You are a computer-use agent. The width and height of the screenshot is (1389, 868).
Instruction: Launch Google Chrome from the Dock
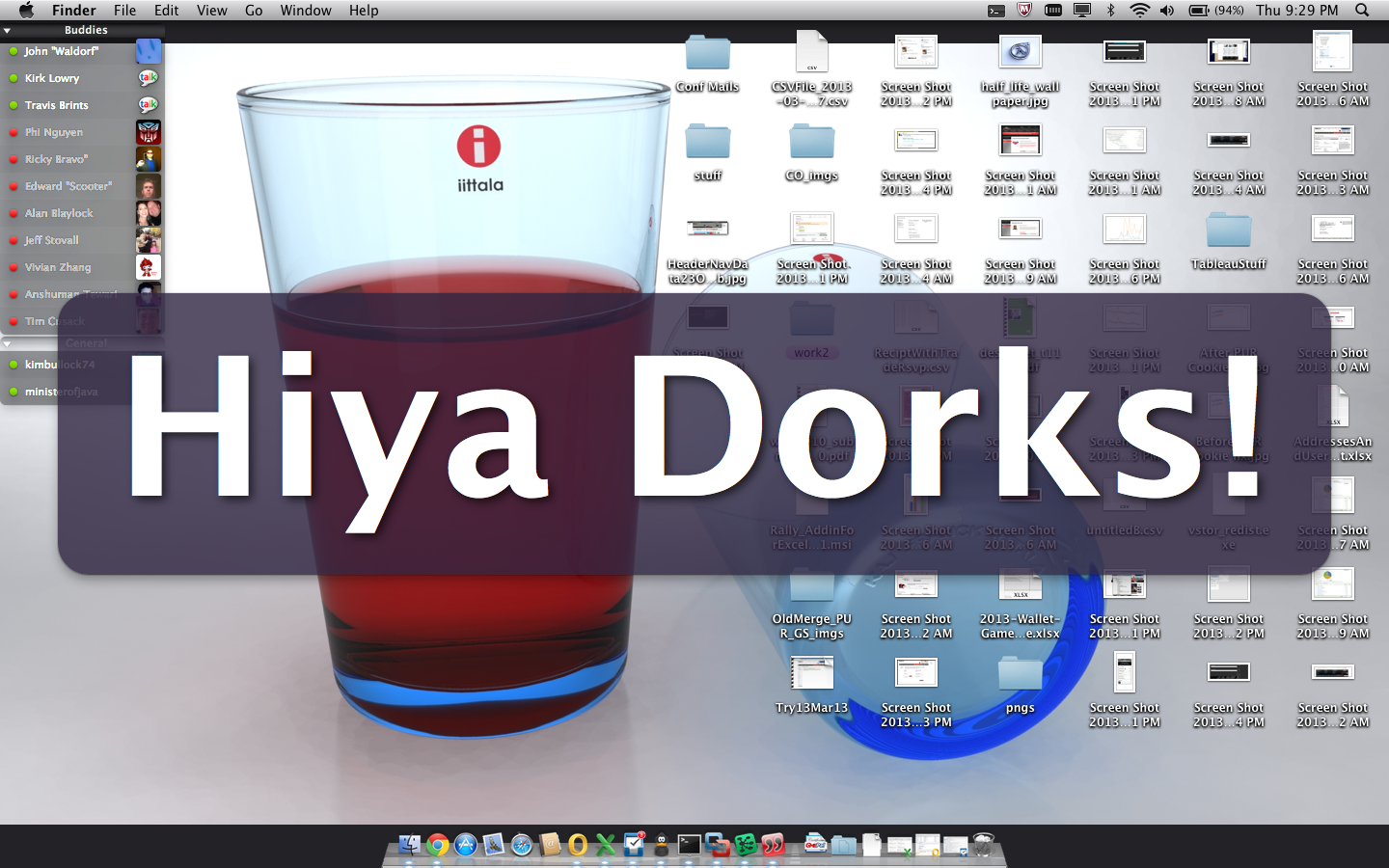pos(437,845)
